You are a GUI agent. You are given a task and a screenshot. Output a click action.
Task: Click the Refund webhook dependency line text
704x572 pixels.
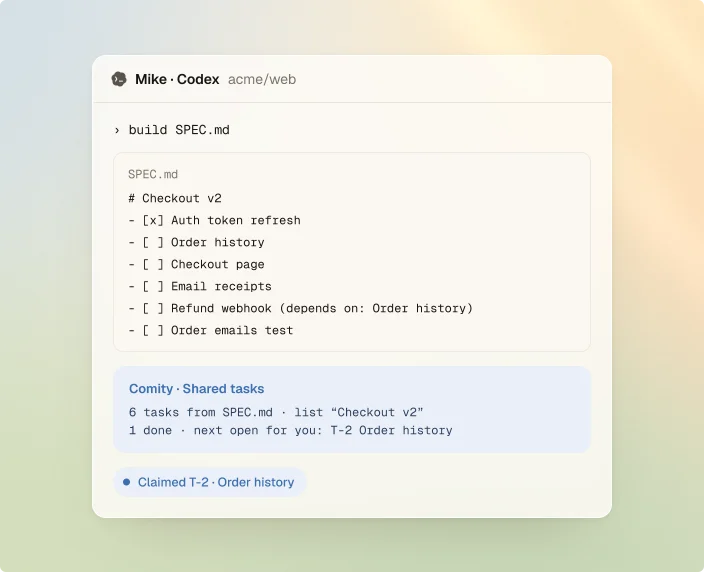pos(322,308)
